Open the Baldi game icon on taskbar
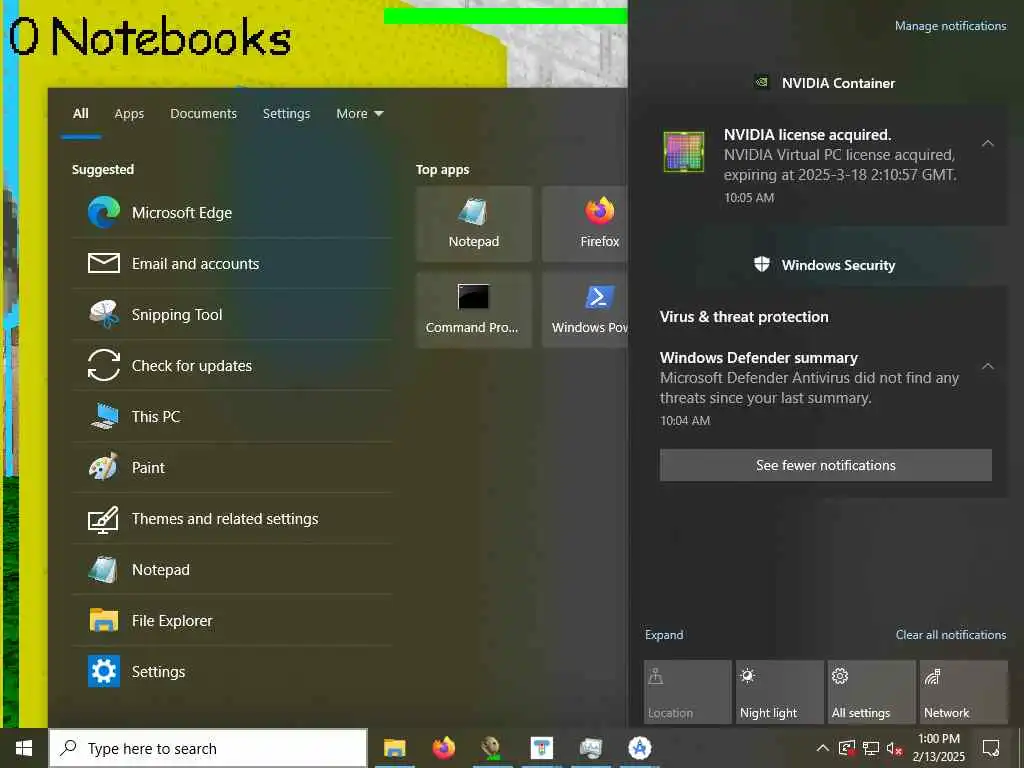This screenshot has height=768, width=1024. pos(492,748)
